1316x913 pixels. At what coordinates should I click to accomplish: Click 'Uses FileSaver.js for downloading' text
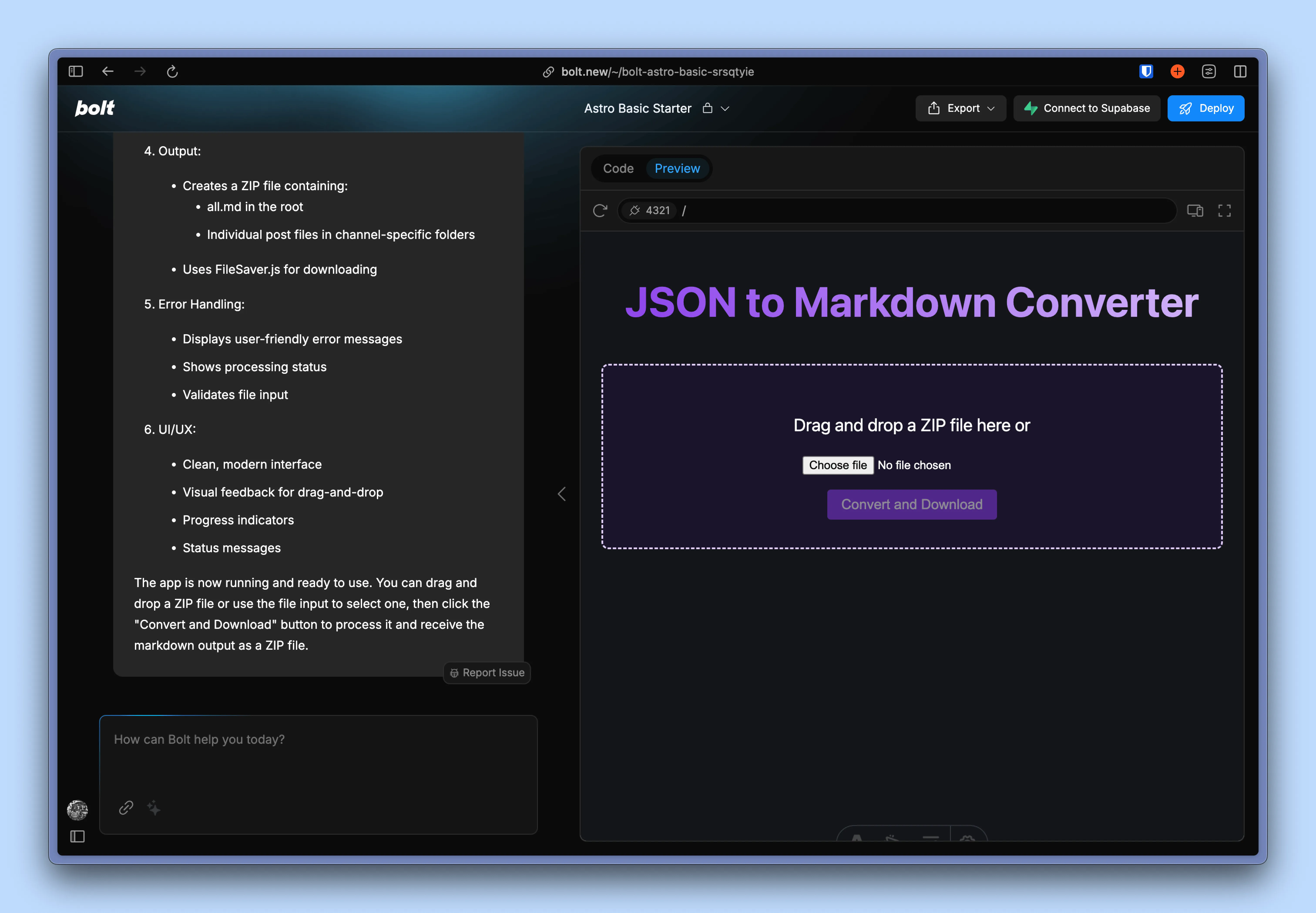pyautogui.click(x=280, y=269)
